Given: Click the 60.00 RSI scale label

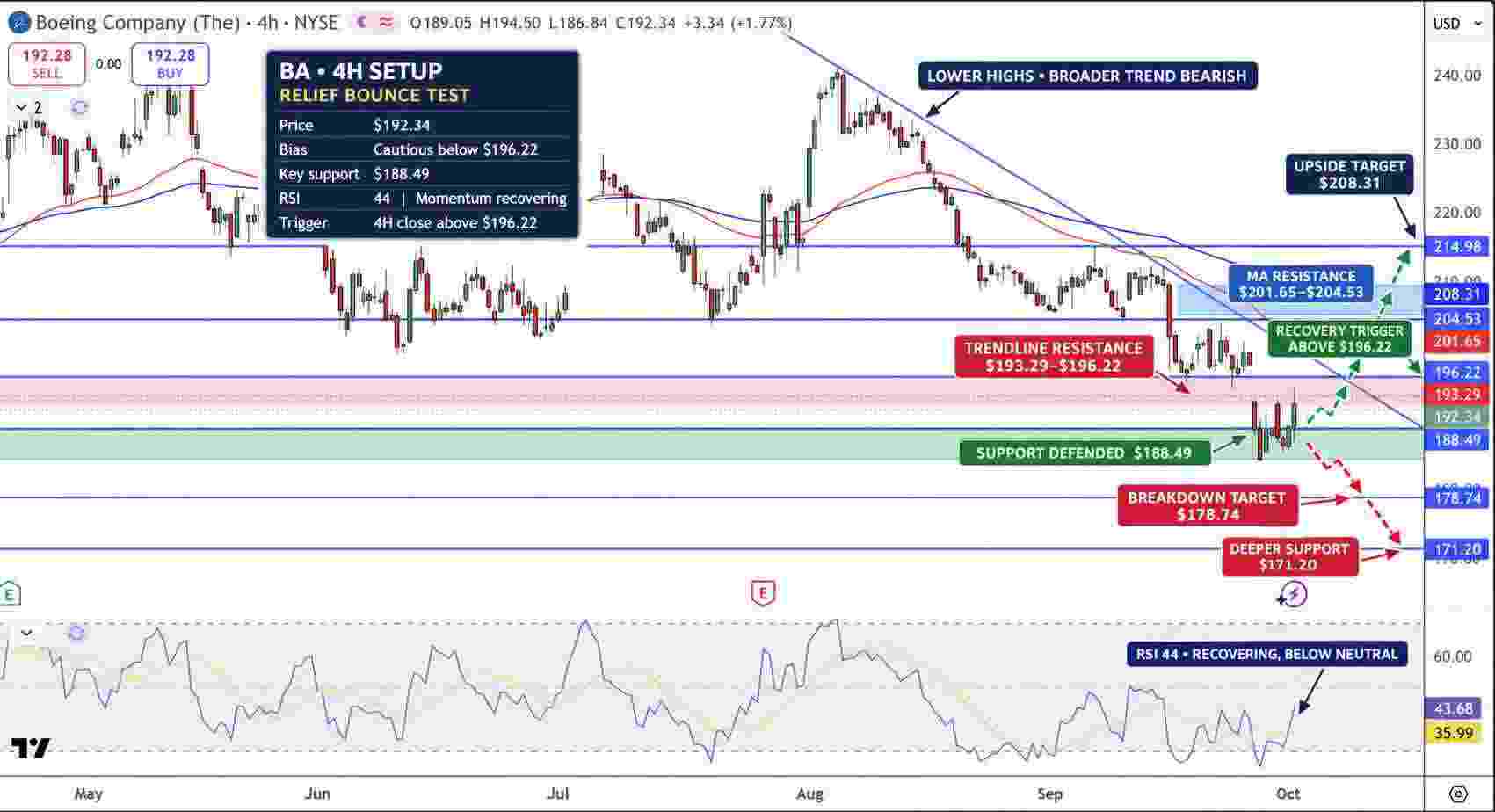Looking at the screenshot, I should pyautogui.click(x=1453, y=656).
